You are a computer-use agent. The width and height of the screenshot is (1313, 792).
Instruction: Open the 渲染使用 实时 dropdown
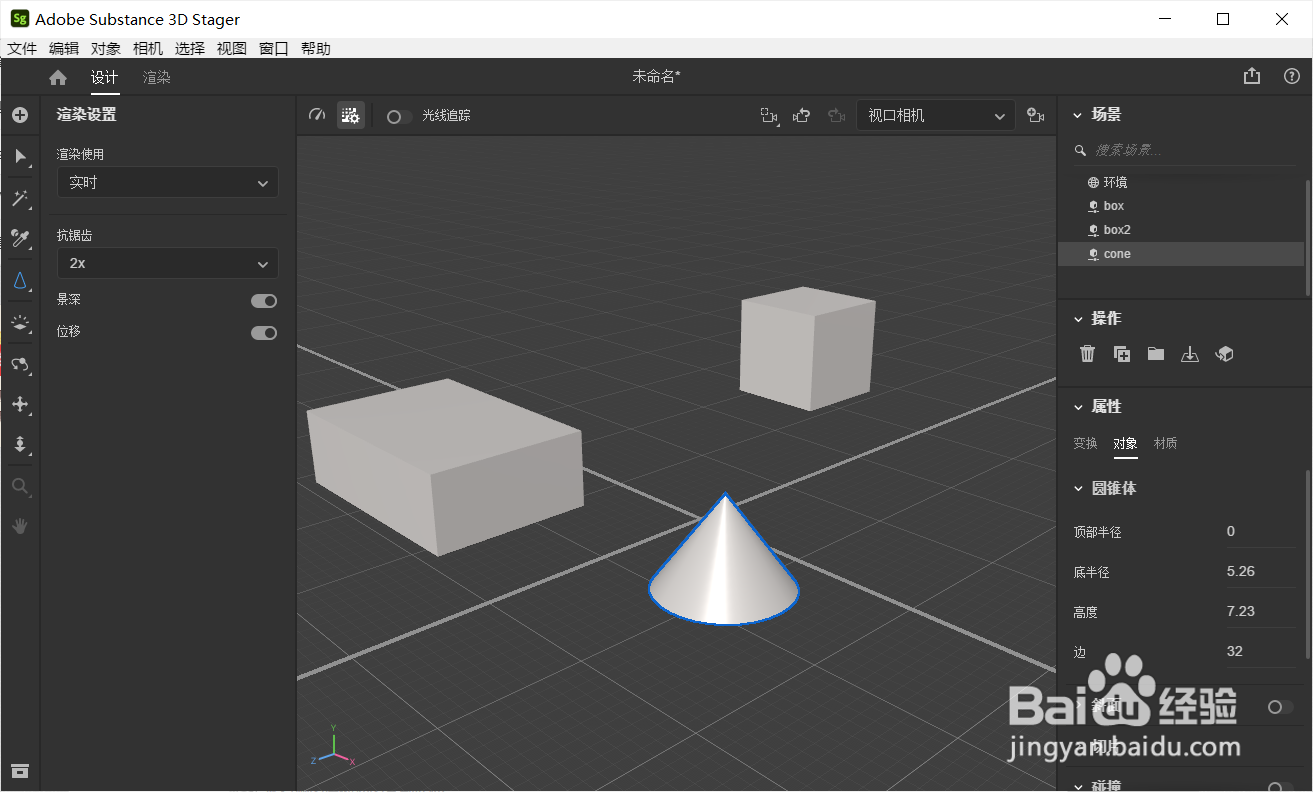click(x=167, y=183)
